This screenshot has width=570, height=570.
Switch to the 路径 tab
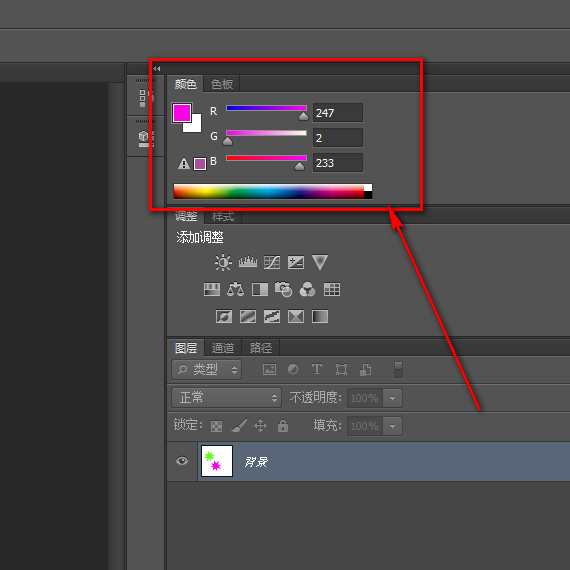click(261, 348)
